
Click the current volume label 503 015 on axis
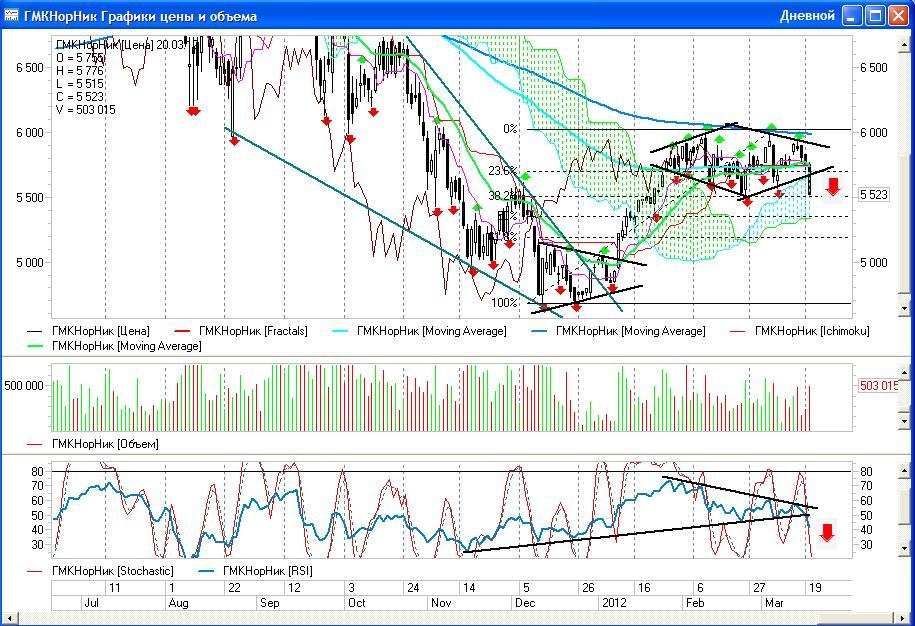point(878,386)
